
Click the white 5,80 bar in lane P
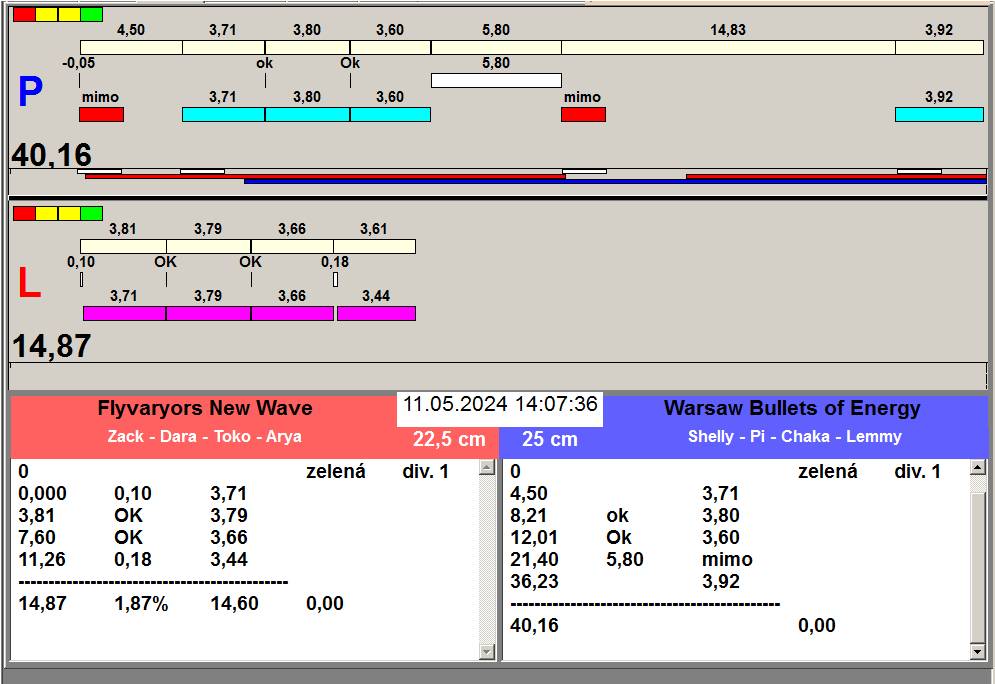[x=496, y=81]
